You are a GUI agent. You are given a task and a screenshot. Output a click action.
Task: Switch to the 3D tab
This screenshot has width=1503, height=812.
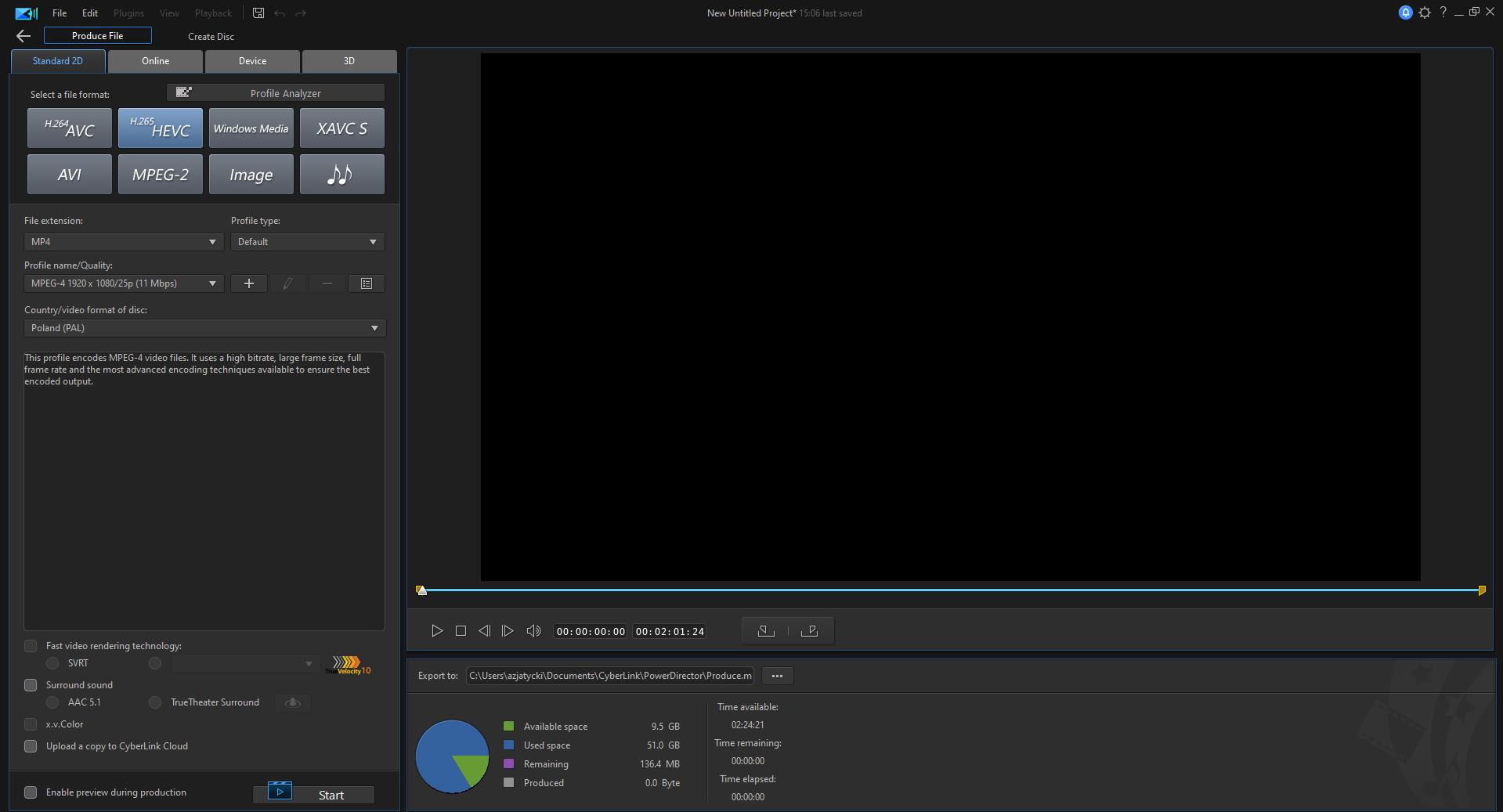pos(349,61)
